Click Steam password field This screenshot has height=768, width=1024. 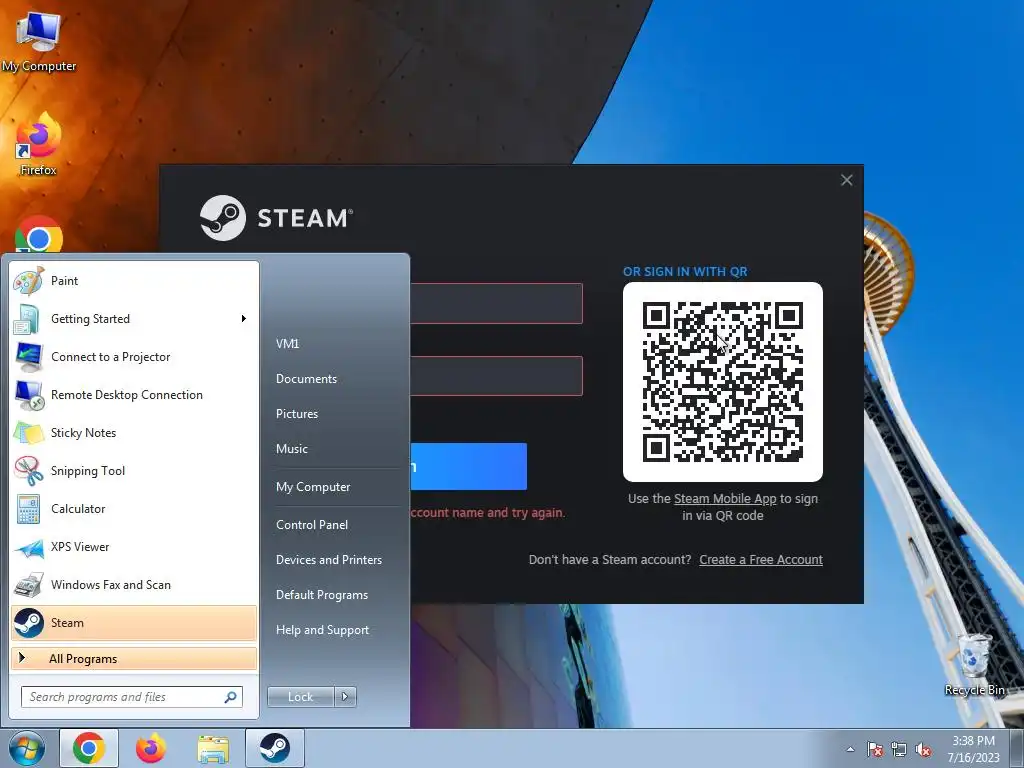click(x=496, y=376)
